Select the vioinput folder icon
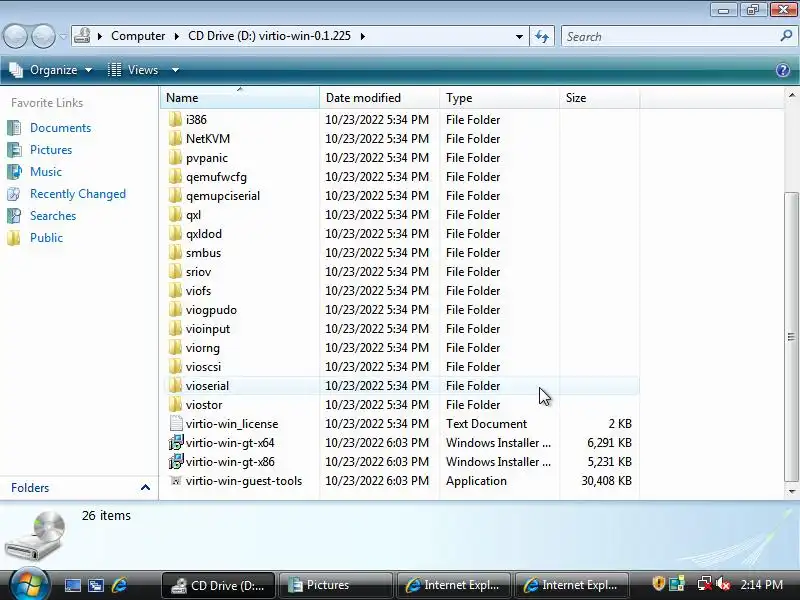Image resolution: width=800 pixels, height=600 pixels. tap(176, 329)
